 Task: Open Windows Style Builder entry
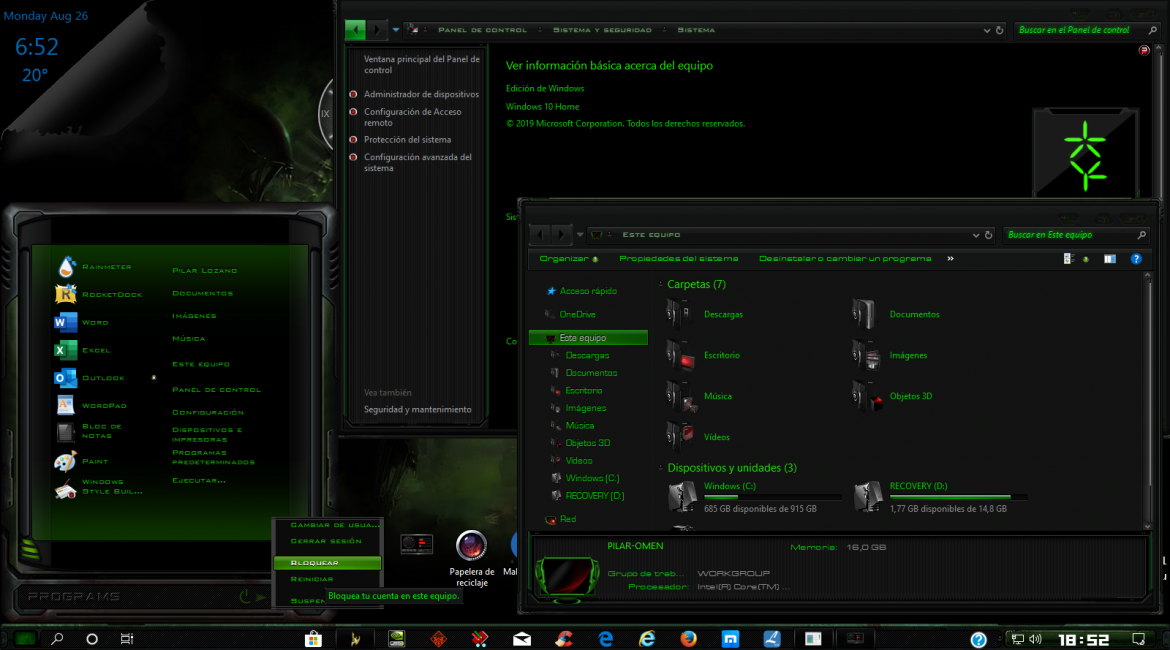(98, 487)
